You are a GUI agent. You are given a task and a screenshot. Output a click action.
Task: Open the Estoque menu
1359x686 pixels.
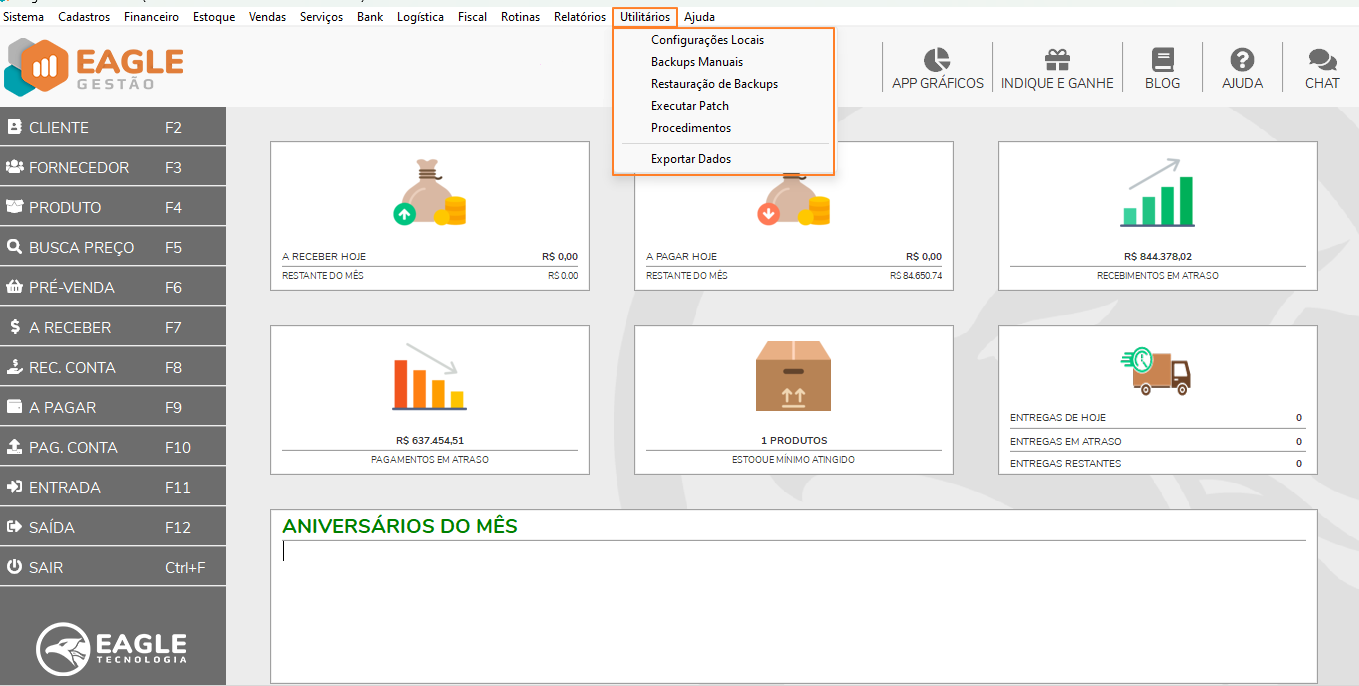(214, 17)
